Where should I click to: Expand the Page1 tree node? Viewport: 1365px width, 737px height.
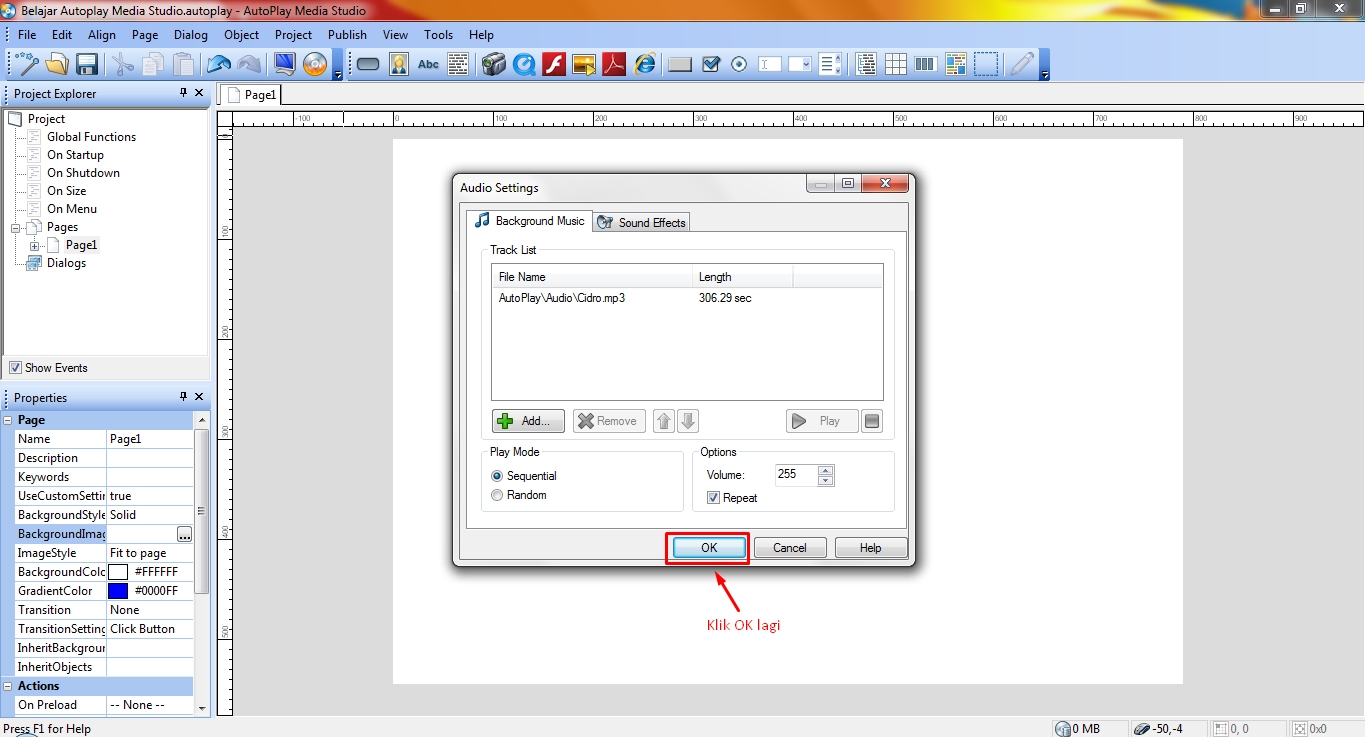pyautogui.click(x=35, y=246)
